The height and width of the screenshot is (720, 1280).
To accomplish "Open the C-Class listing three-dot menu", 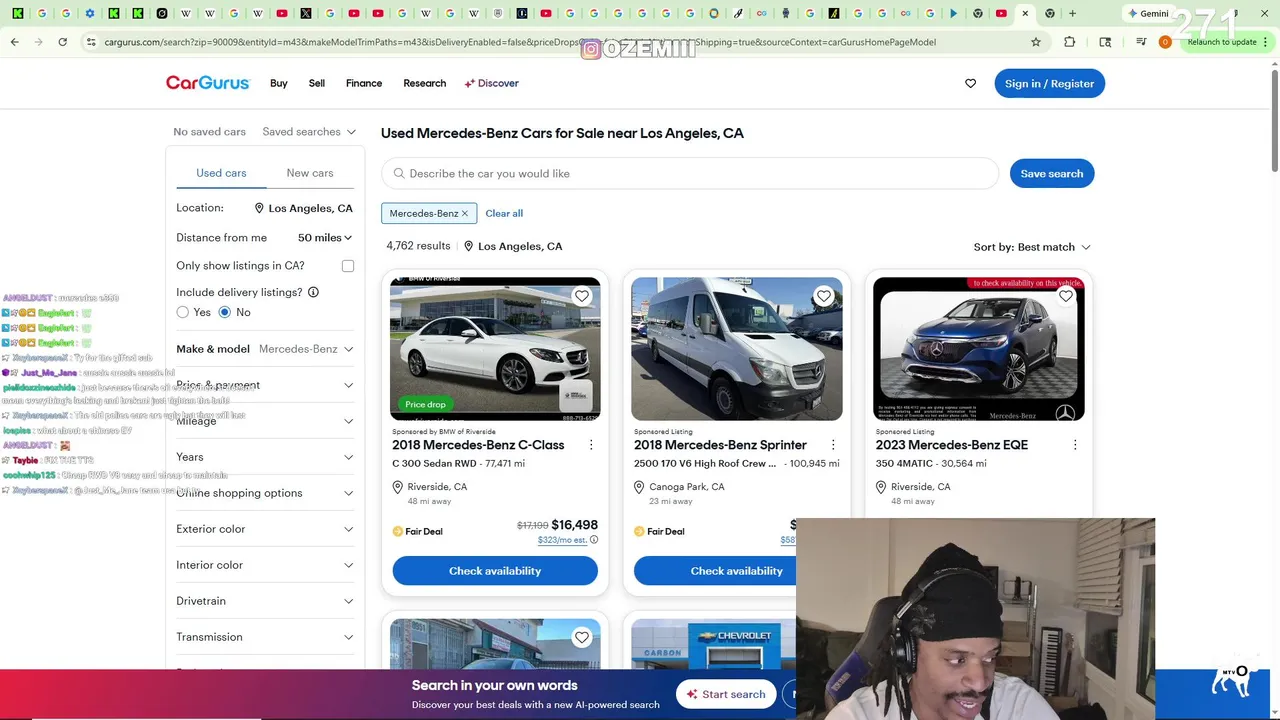I will click(591, 445).
